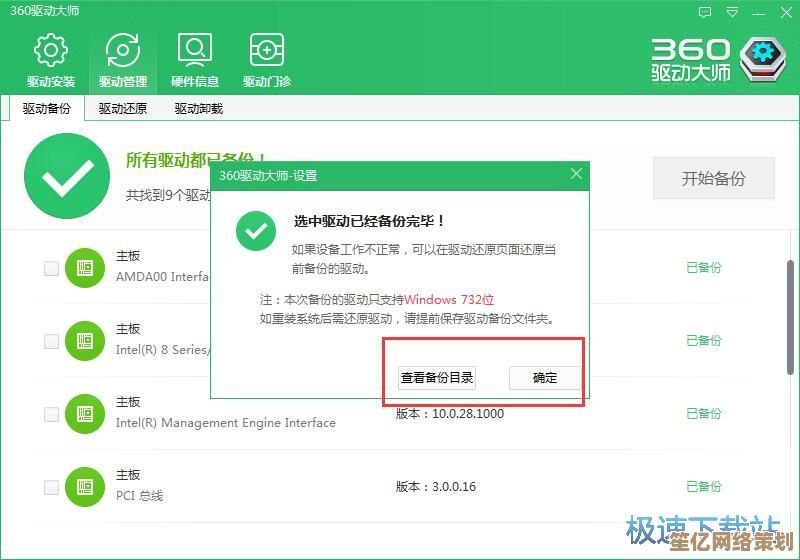Switch to the 驱动卸载 tab
The width and height of the screenshot is (800, 560).
pyautogui.click(x=198, y=109)
